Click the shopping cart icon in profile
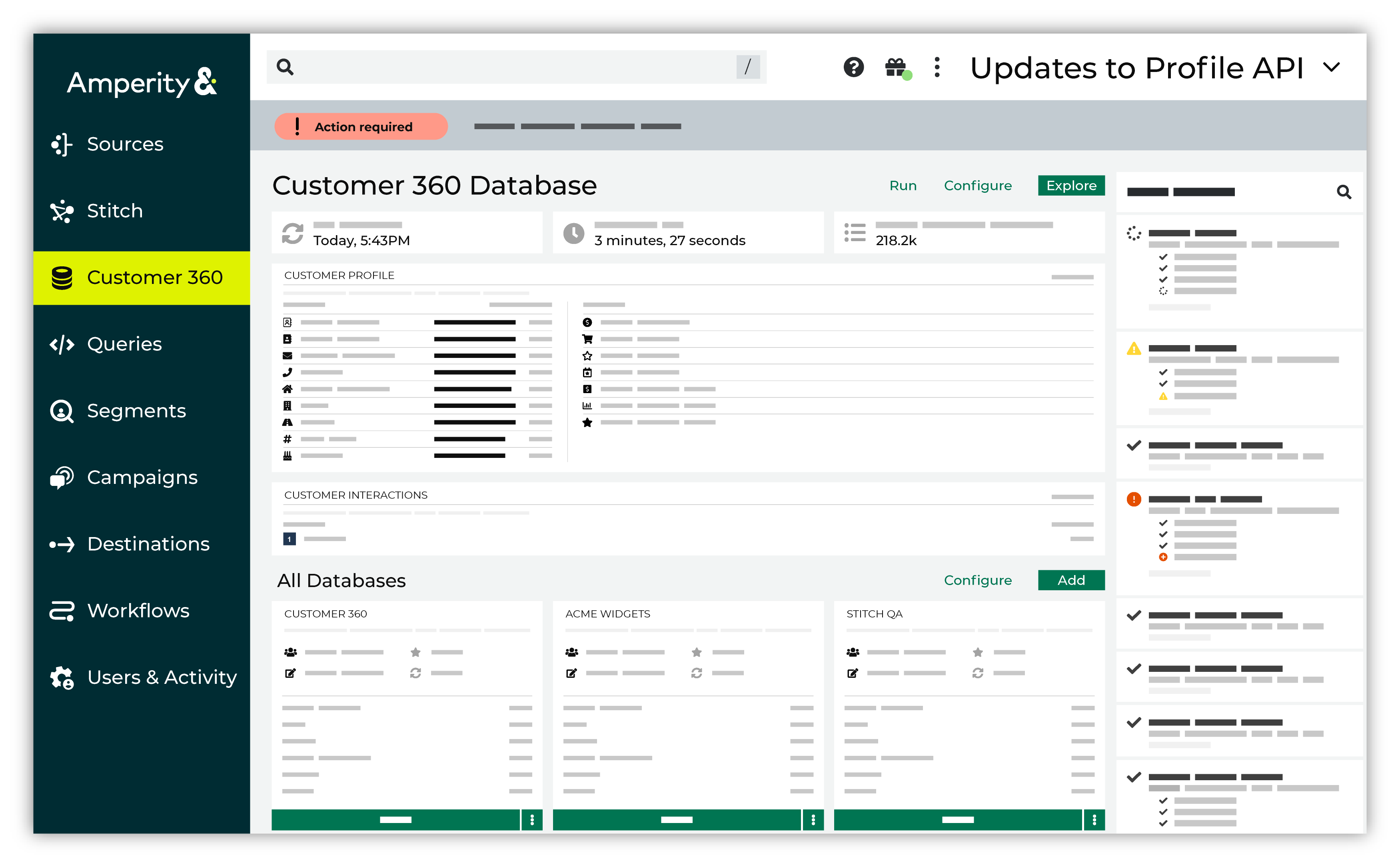Screen dimensions: 1400x867 coord(587,339)
